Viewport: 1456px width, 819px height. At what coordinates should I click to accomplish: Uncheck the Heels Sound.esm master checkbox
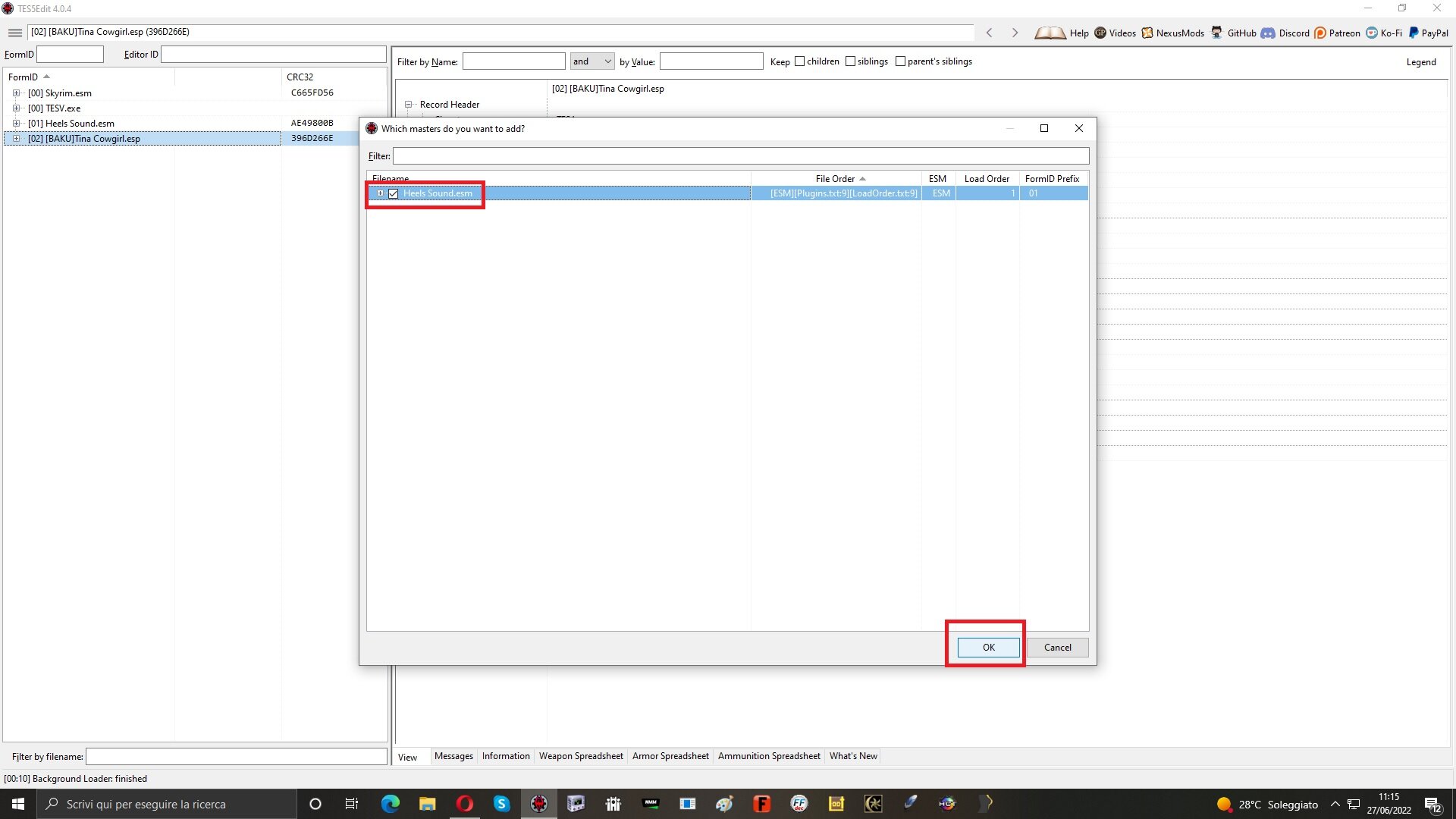click(x=393, y=194)
